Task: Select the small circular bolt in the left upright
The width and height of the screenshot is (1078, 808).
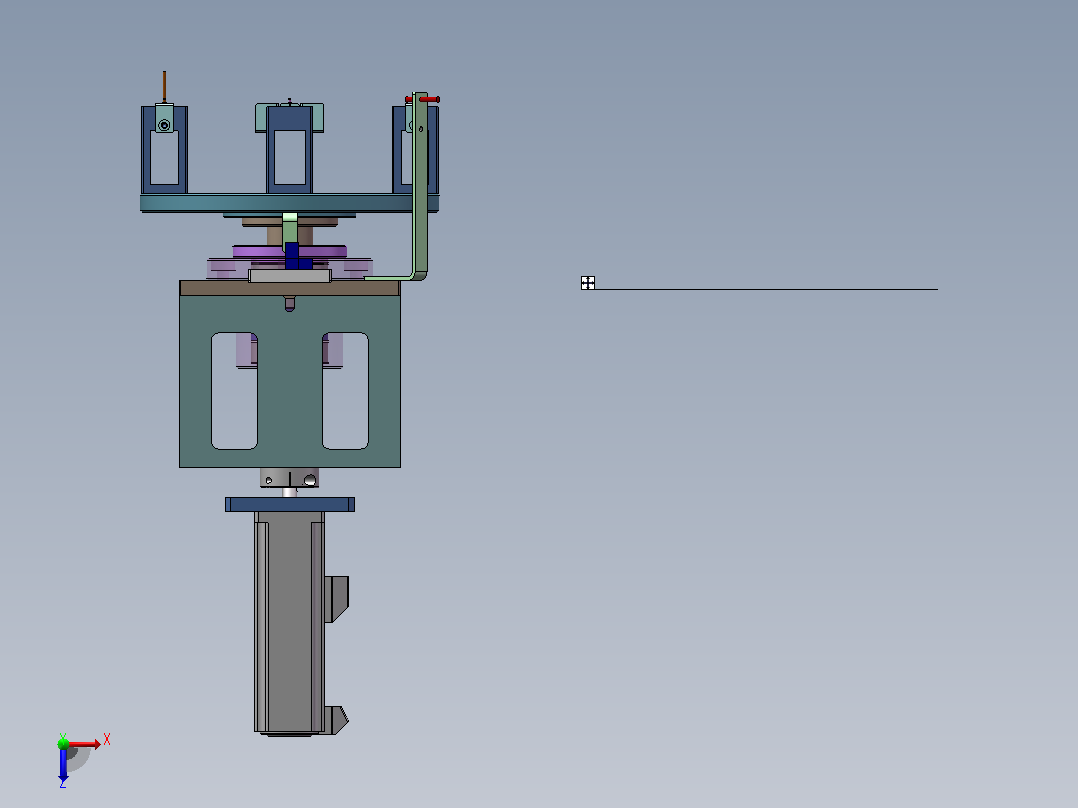Action: [164, 125]
